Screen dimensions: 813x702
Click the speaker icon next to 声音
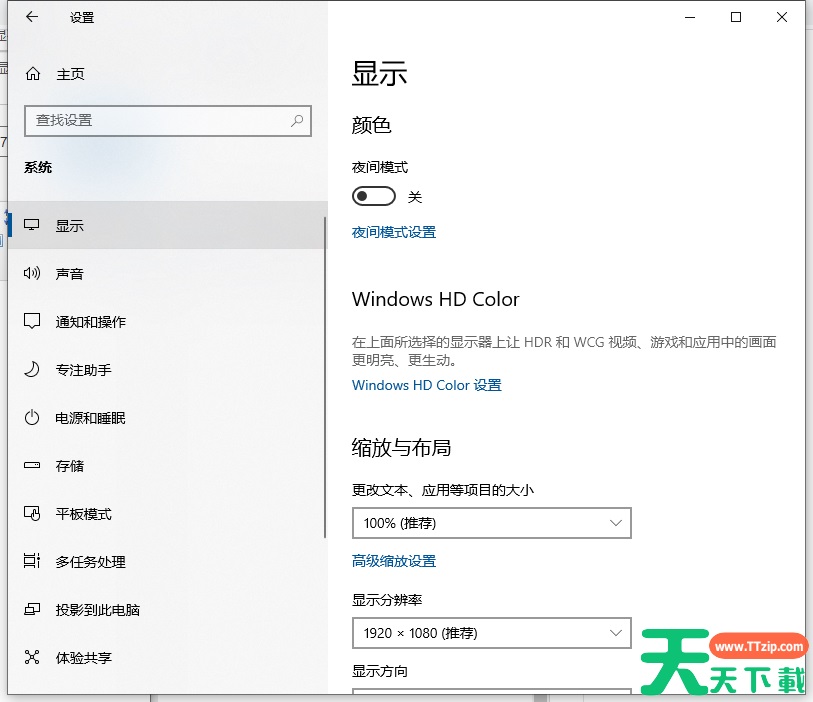click(33, 274)
